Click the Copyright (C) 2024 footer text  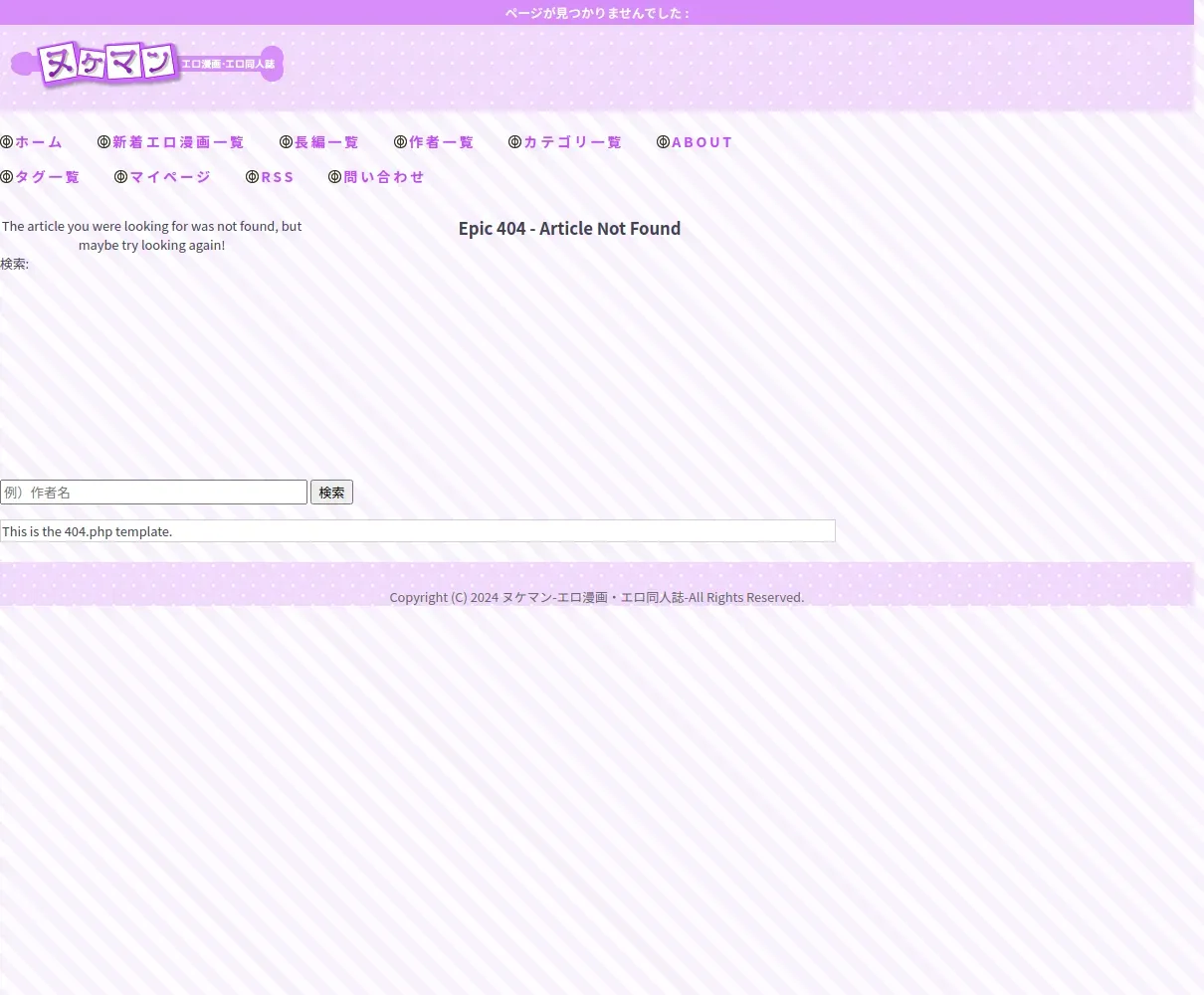tap(596, 597)
